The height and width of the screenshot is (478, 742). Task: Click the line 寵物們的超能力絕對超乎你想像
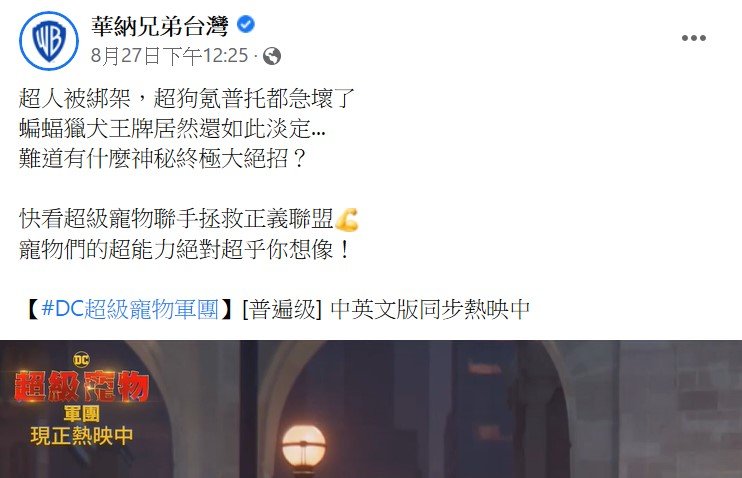click(185, 249)
